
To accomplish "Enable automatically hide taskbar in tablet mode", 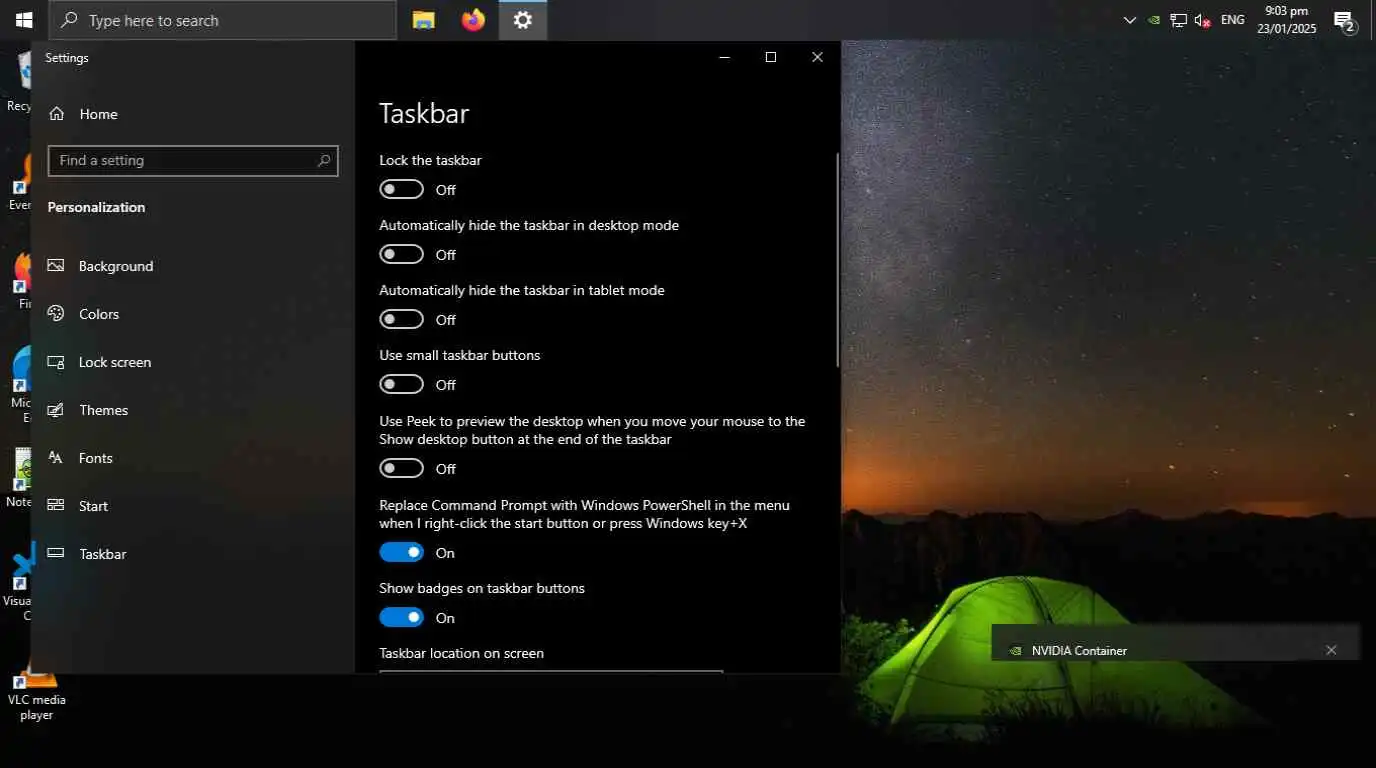I will pos(401,319).
